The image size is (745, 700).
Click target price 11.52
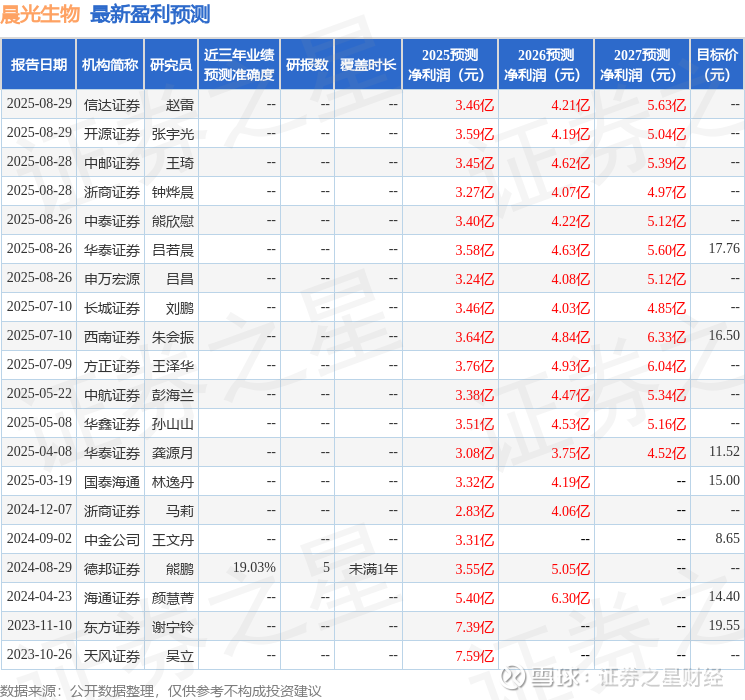[x=724, y=451]
